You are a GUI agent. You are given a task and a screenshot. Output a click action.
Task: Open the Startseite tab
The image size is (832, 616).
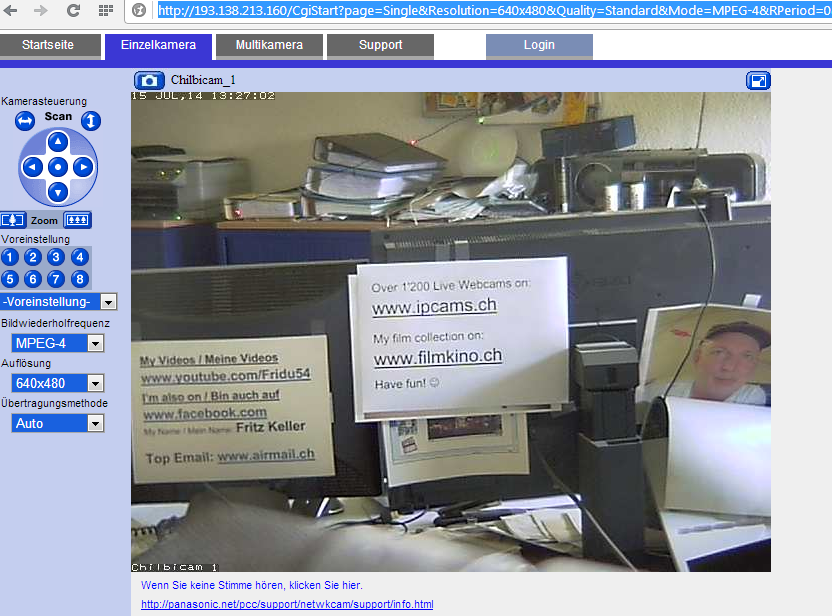point(50,46)
